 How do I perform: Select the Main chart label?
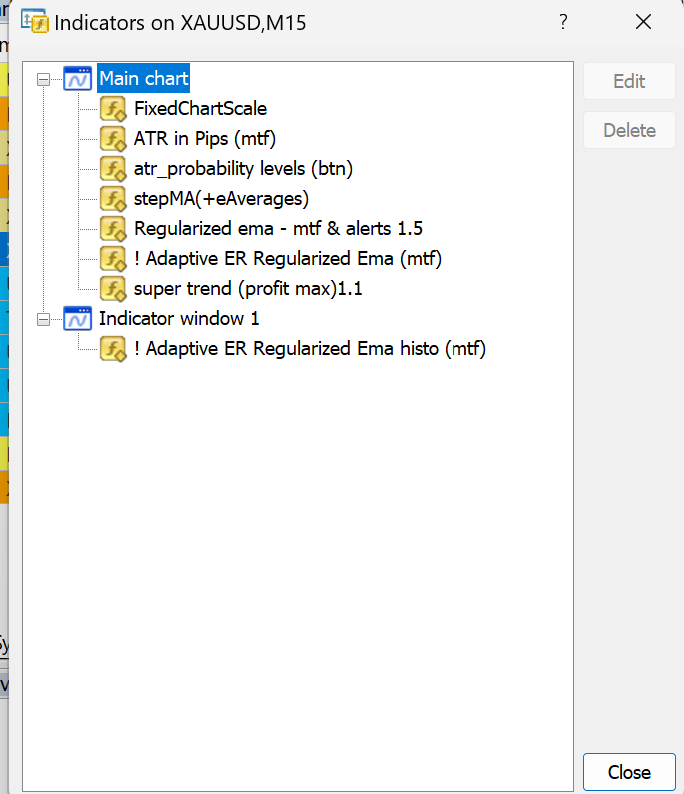click(x=144, y=78)
